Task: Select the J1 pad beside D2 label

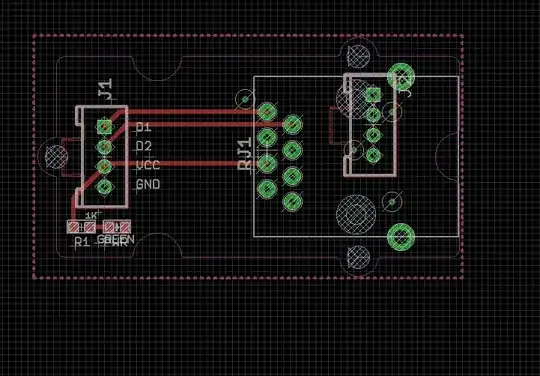Action: click(104, 147)
